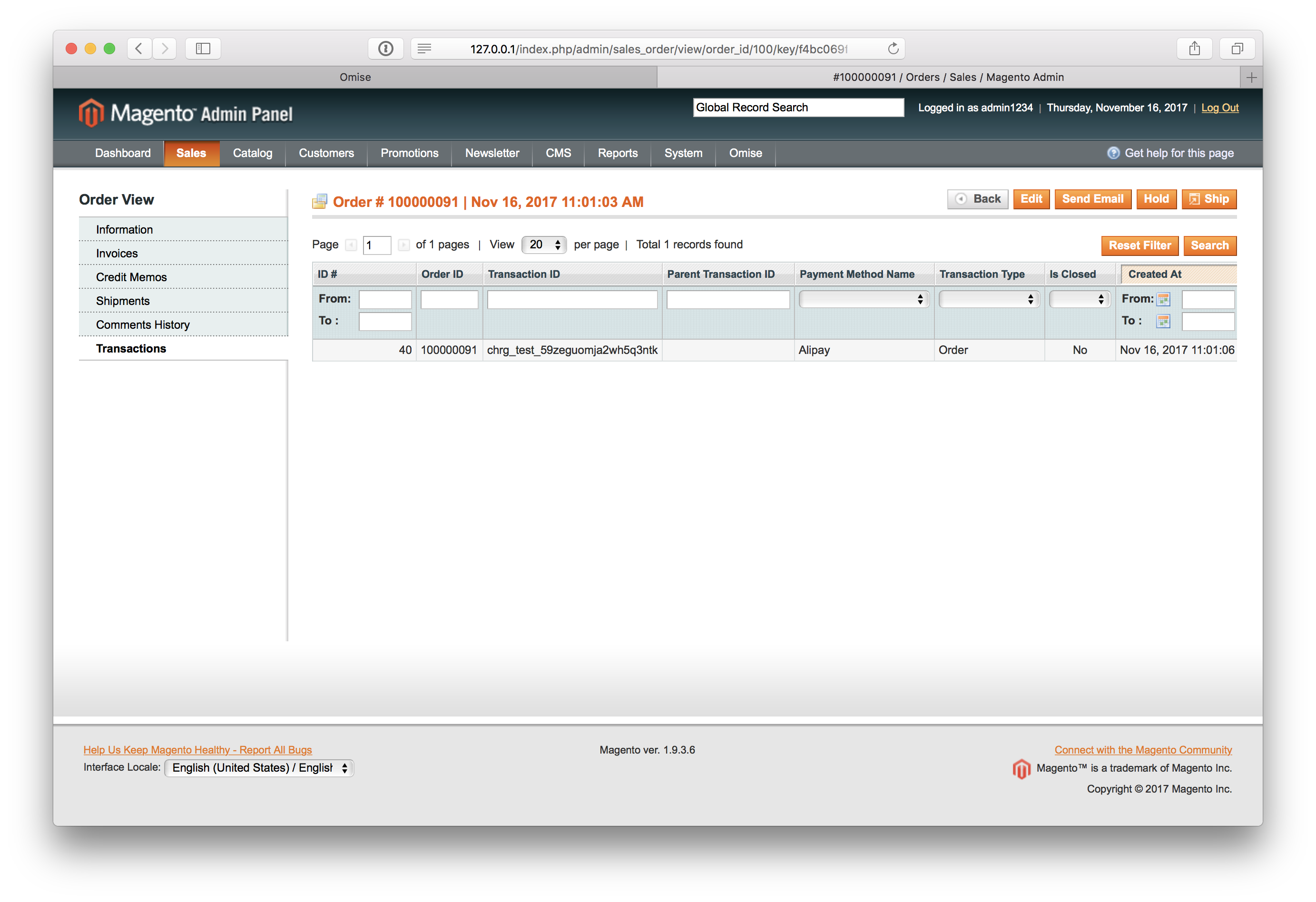This screenshot has width=1316, height=902.
Task: Open the Promotions menu
Action: [x=410, y=153]
